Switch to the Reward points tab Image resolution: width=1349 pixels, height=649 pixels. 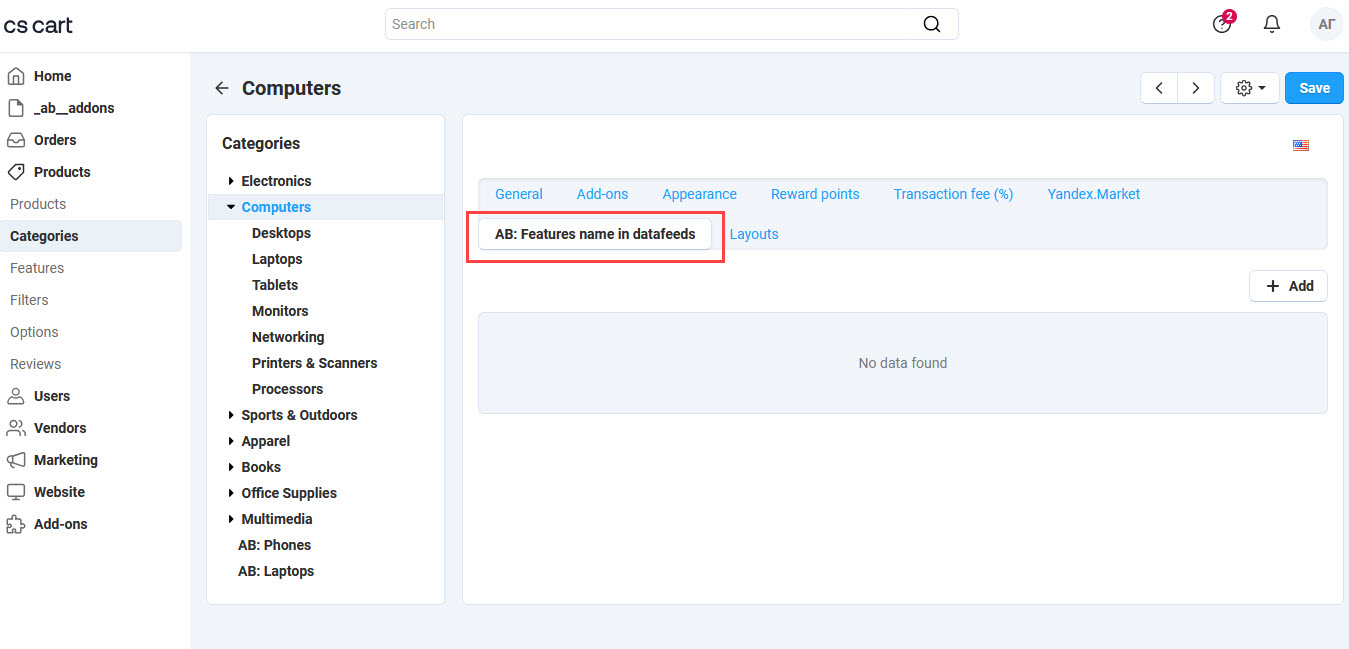pos(814,194)
